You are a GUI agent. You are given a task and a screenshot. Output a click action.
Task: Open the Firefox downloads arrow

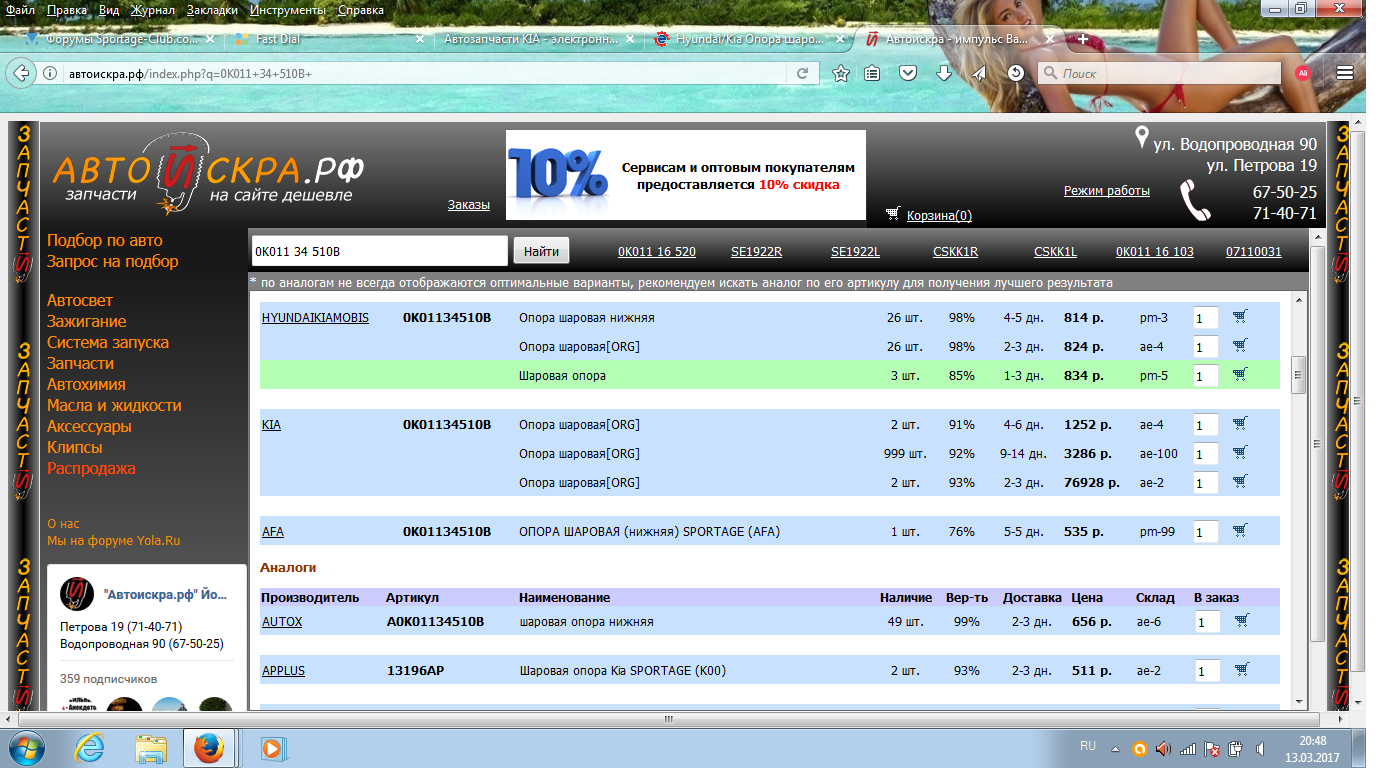[943, 73]
